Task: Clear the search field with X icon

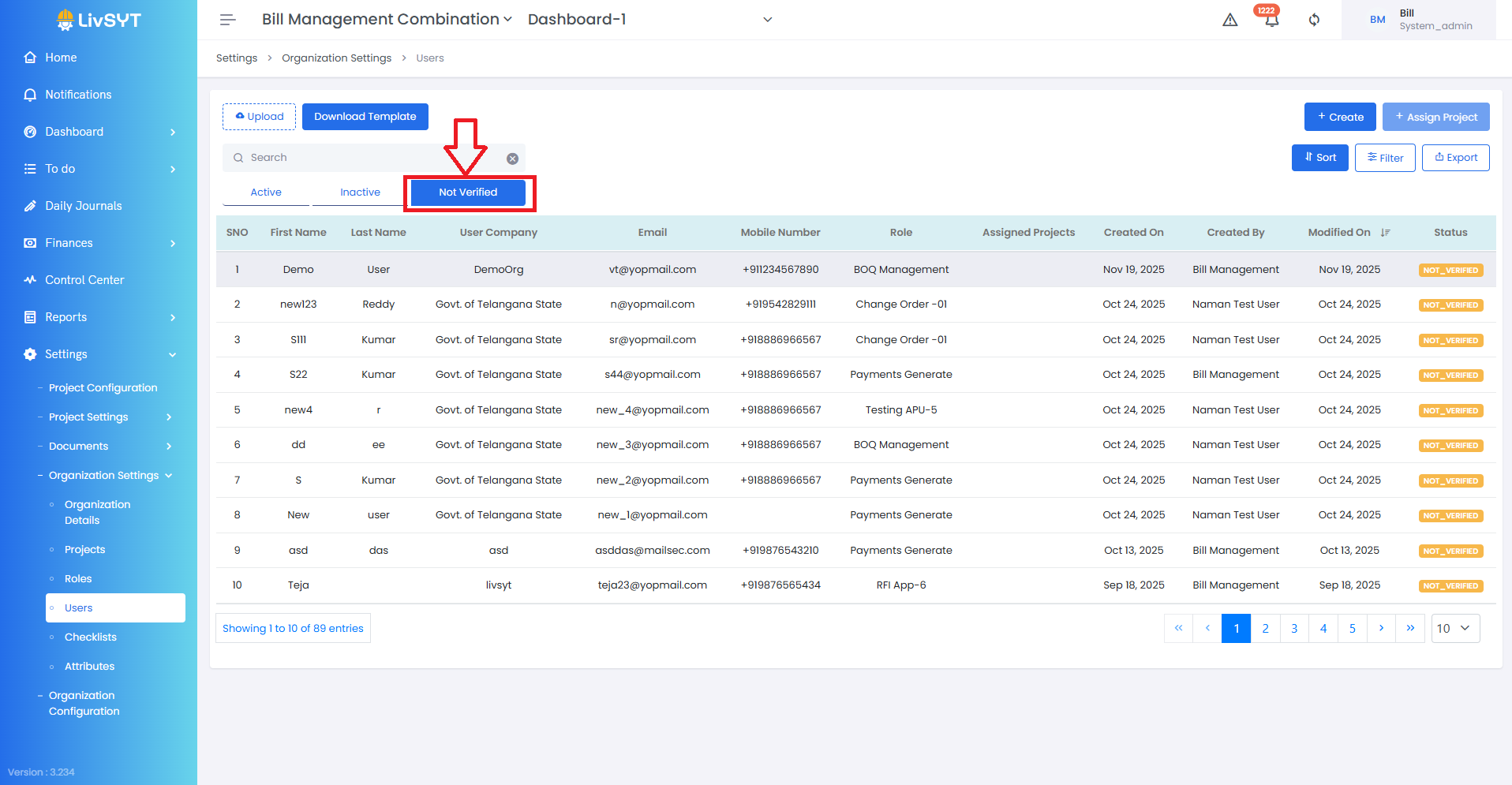Action: point(512,159)
